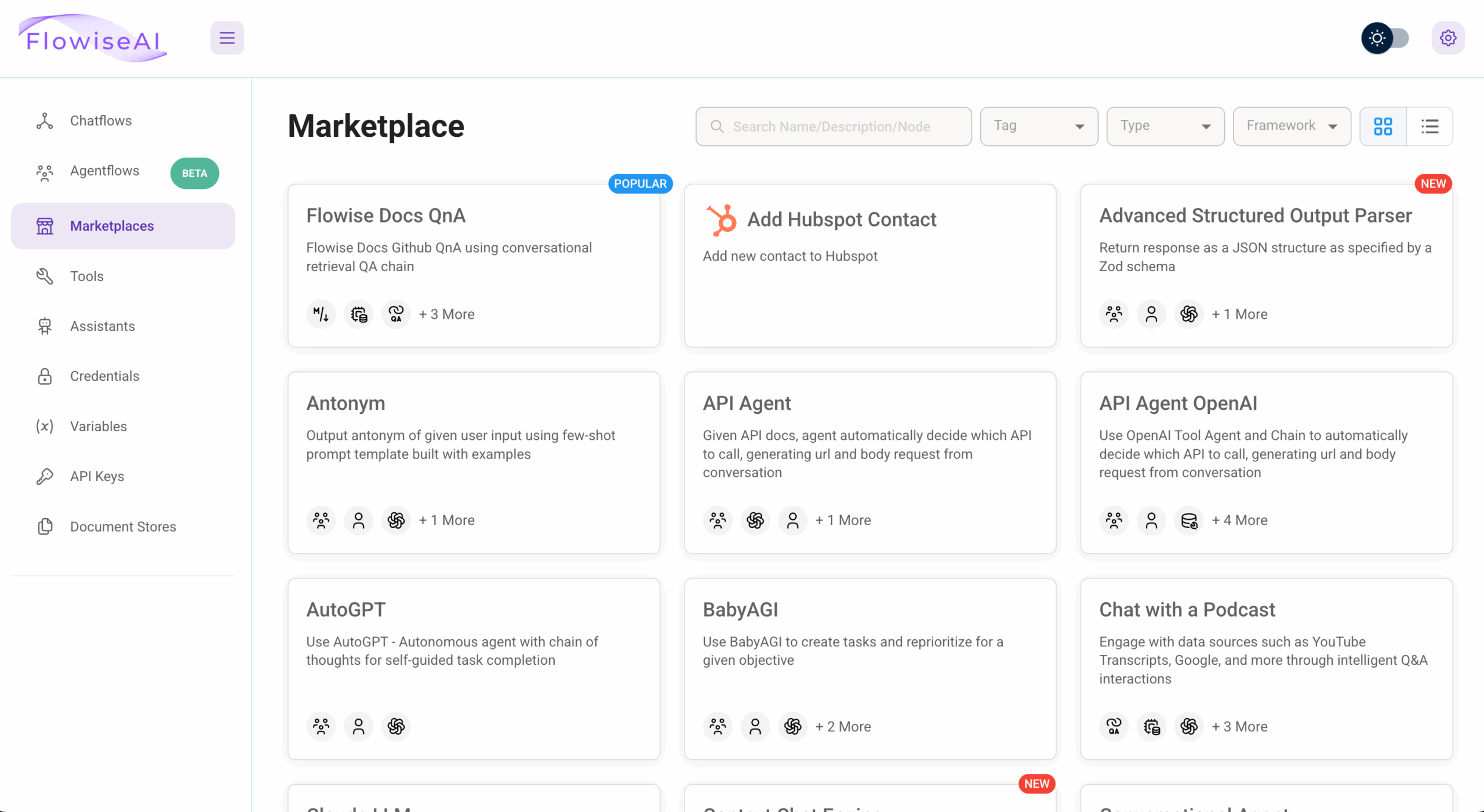Open the API Agent template
Image resolution: width=1484 pixels, height=812 pixels.
(870, 463)
